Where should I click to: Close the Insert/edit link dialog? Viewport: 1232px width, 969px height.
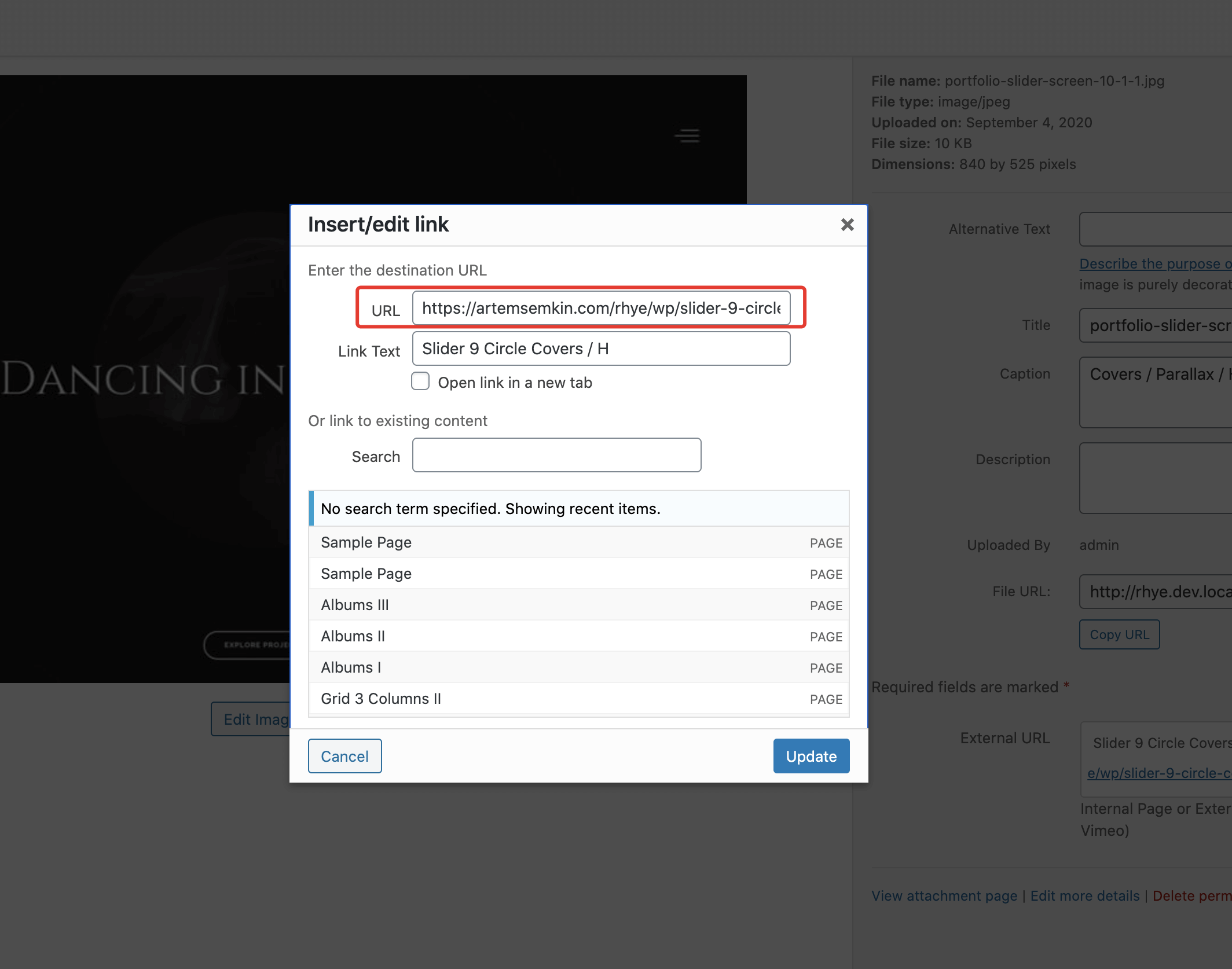tap(847, 225)
